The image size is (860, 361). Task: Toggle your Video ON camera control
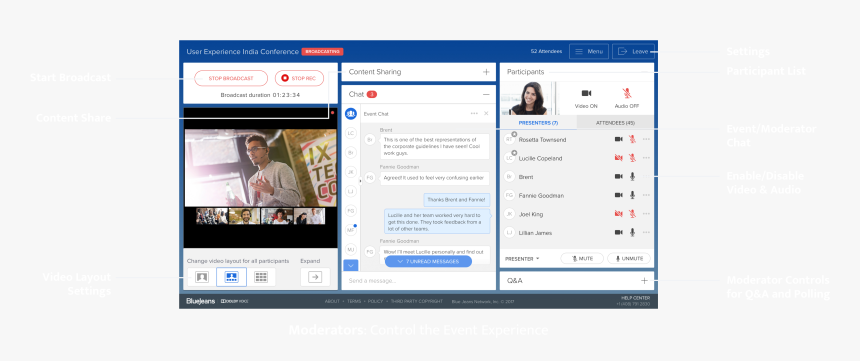tap(586, 98)
